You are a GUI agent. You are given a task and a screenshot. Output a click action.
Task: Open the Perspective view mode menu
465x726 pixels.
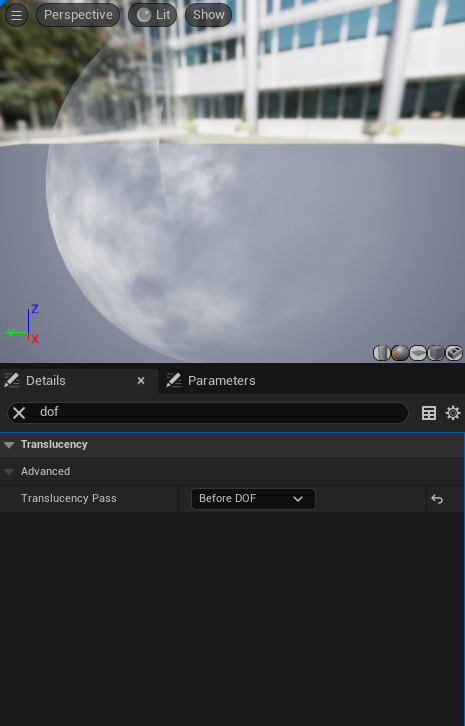(78, 15)
